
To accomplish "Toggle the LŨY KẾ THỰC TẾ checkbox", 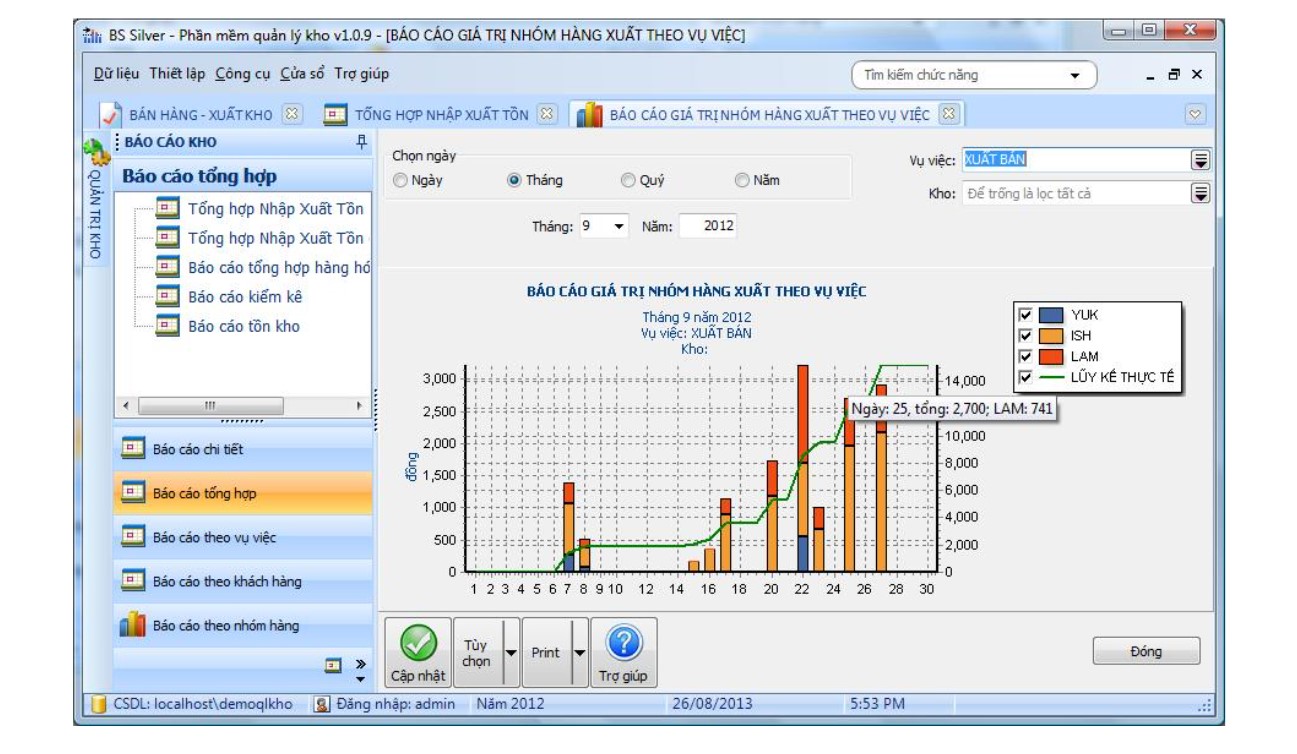I will (1024, 377).
